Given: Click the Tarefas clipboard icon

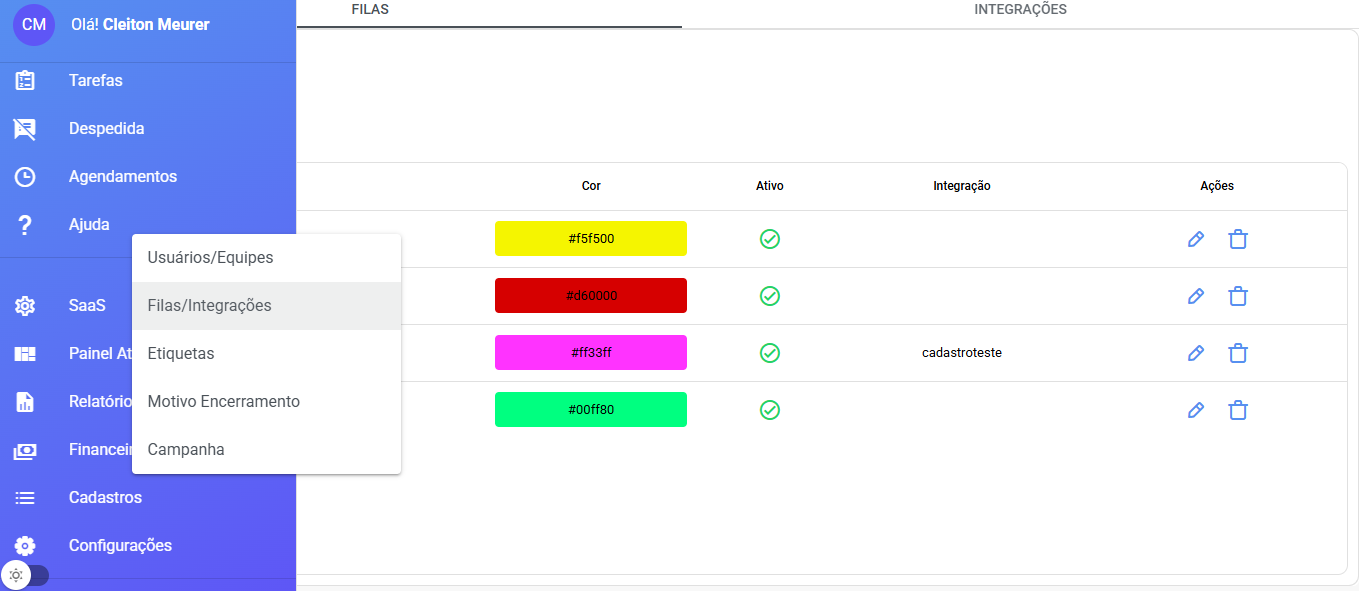Looking at the screenshot, I should 25,81.
